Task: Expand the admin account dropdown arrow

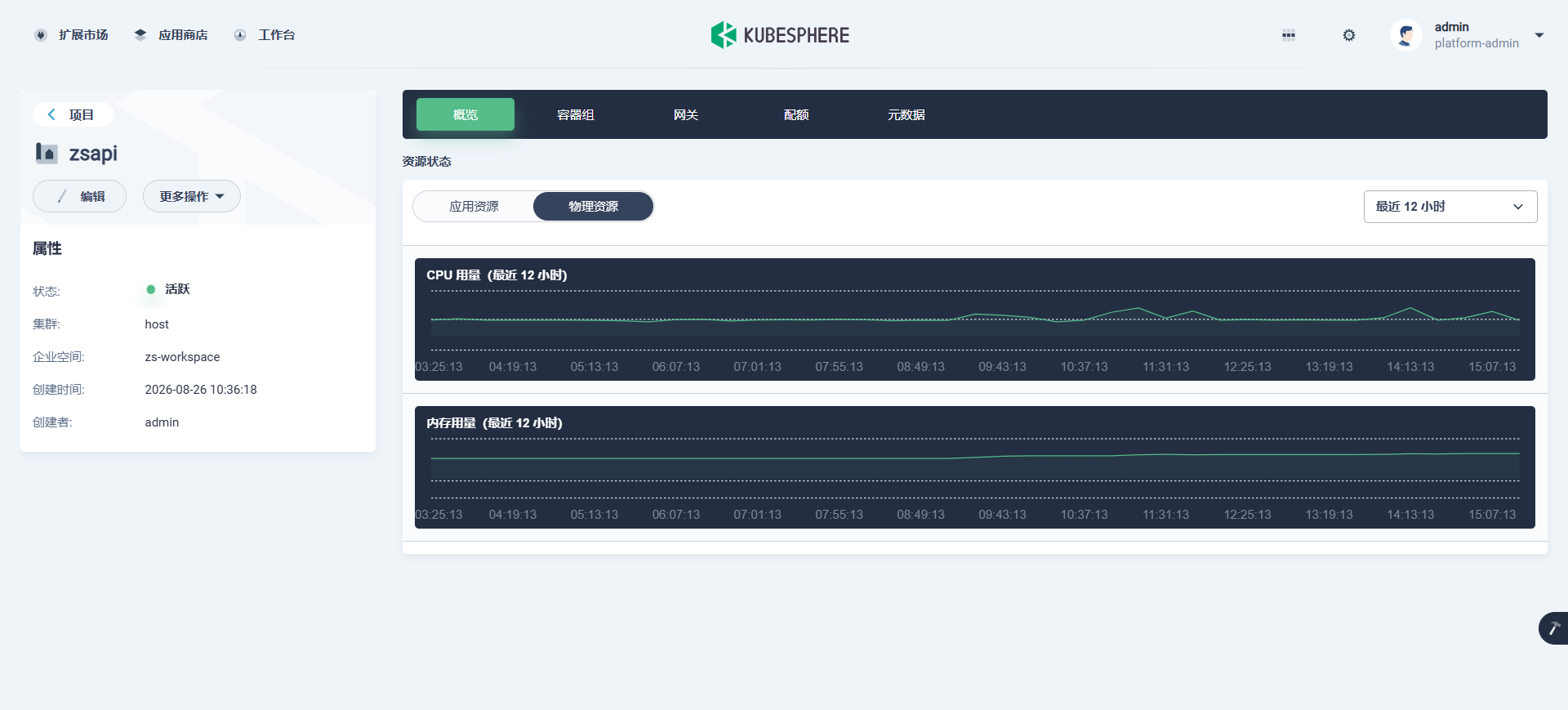Action: click(x=1539, y=35)
